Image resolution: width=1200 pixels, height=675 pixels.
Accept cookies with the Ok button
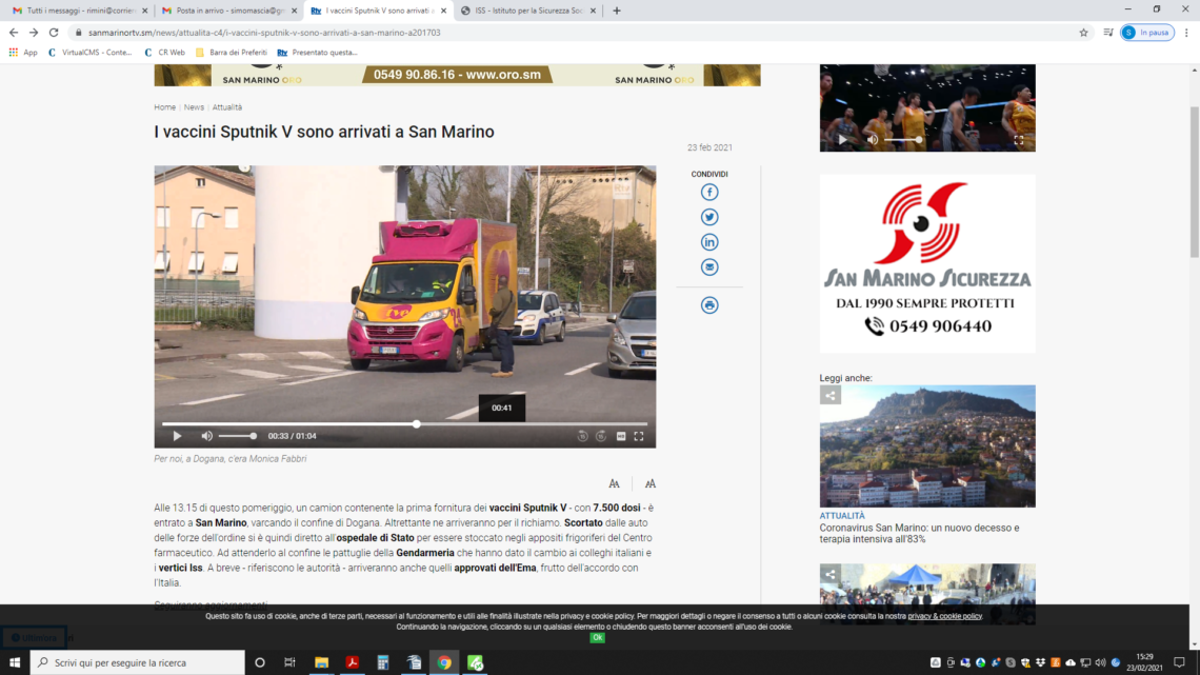pyautogui.click(x=597, y=638)
